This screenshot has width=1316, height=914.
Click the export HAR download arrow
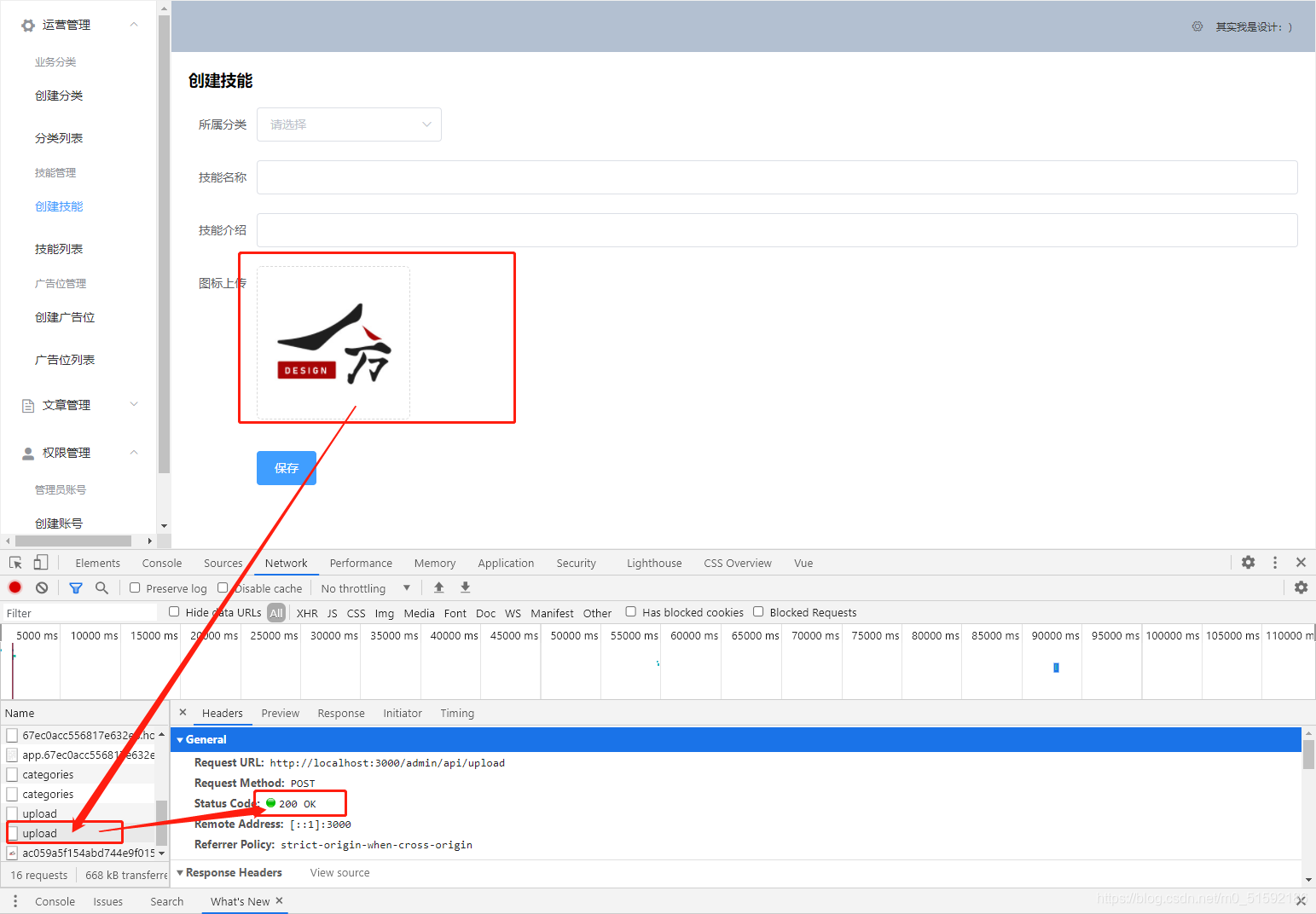pos(466,587)
